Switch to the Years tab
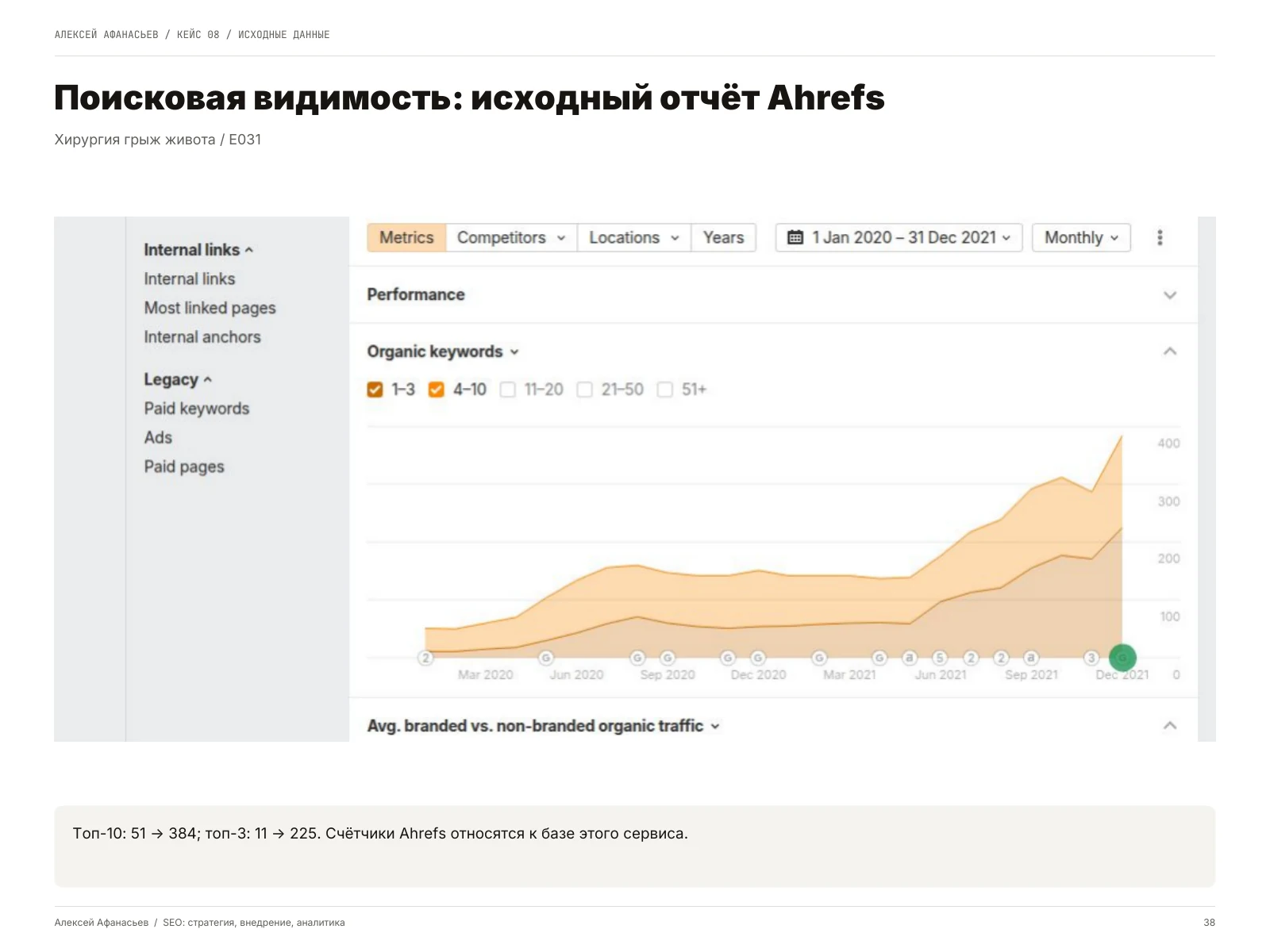The width and height of the screenshot is (1270, 952). pos(723,238)
